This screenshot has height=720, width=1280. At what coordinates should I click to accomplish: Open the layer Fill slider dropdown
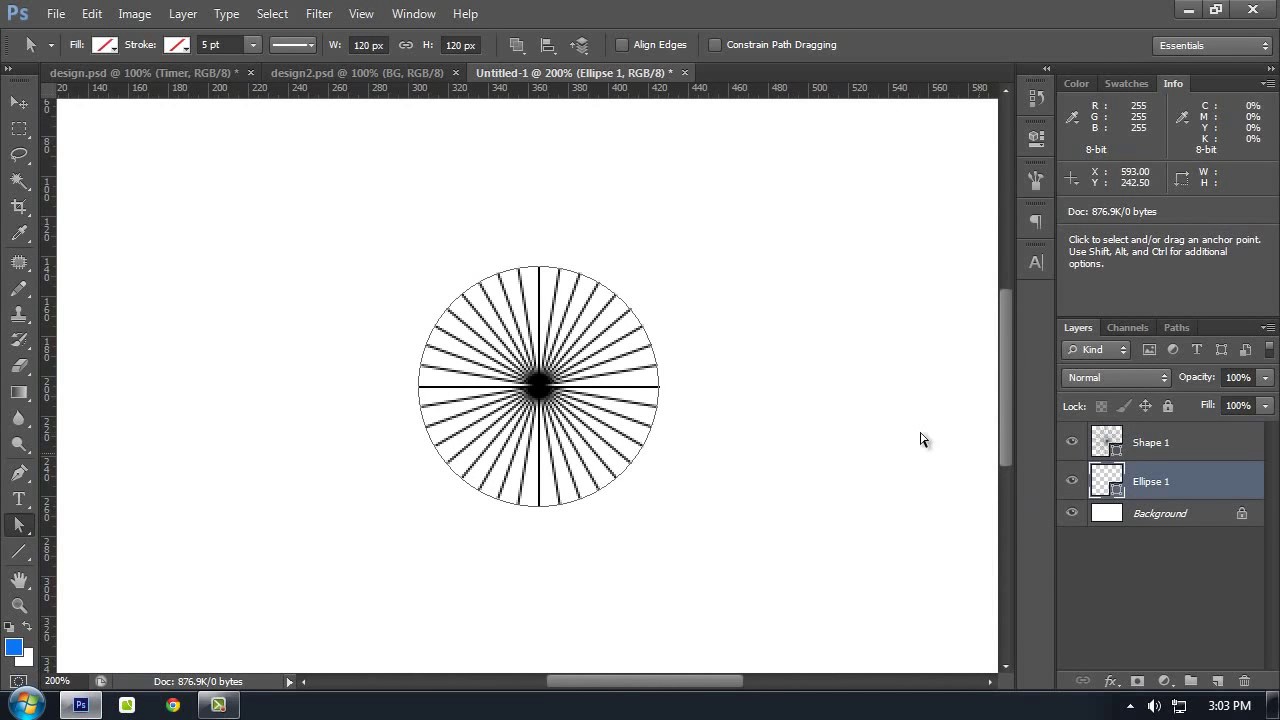pyautogui.click(x=1265, y=406)
